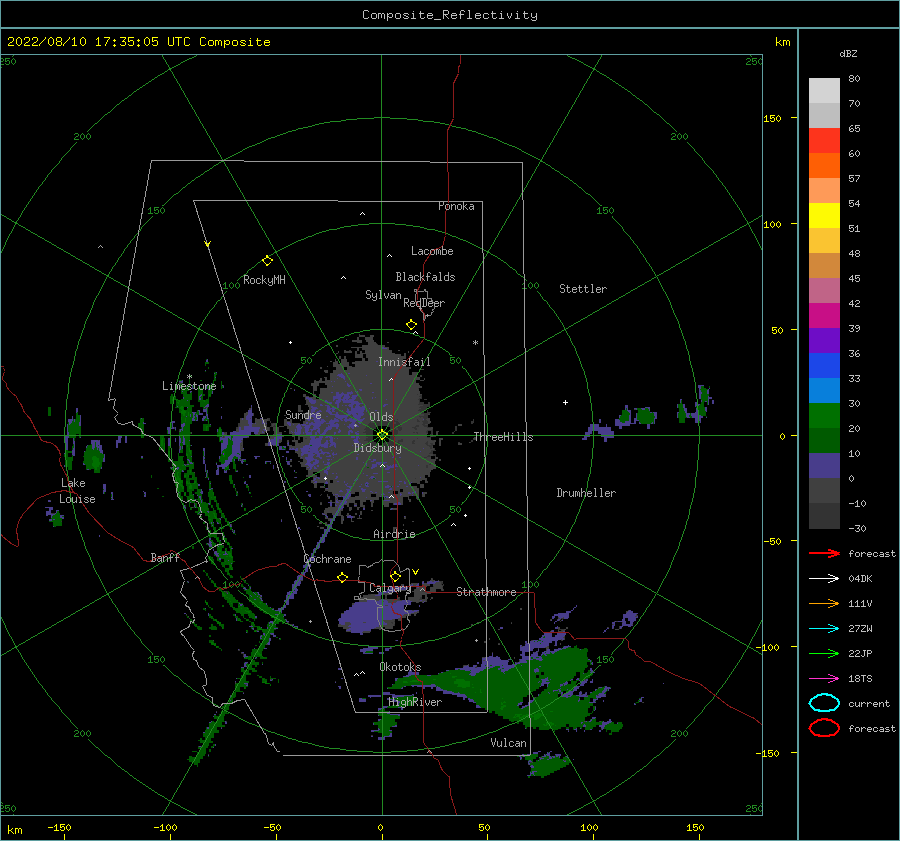Select the Calgary label
Screen dimensions: 900x841
tap(390, 588)
